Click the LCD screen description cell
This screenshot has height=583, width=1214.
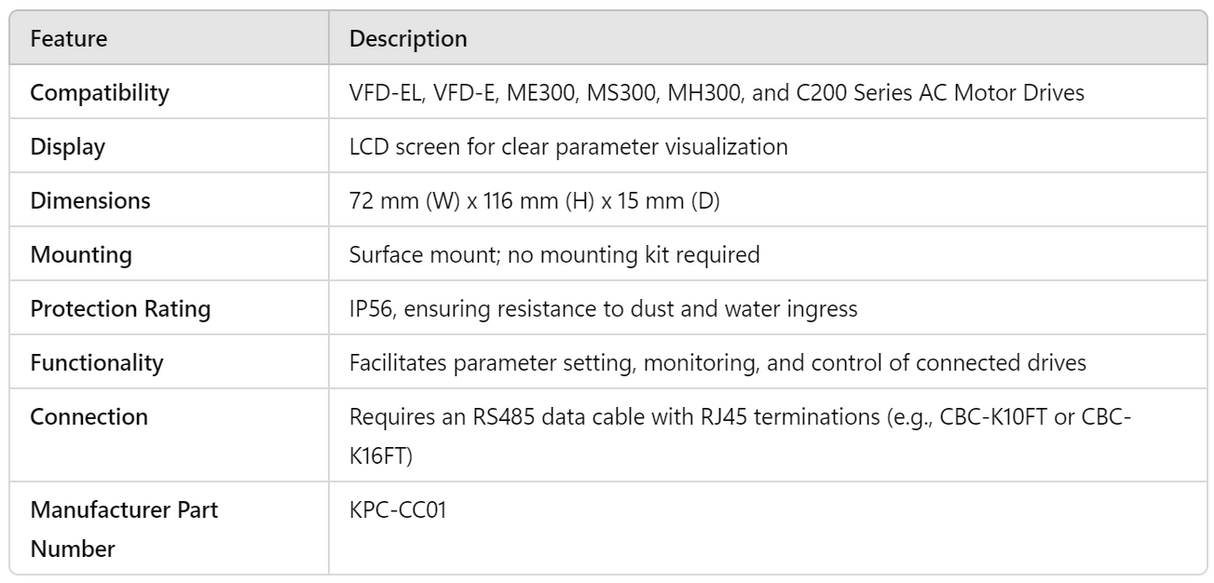click(x=568, y=147)
